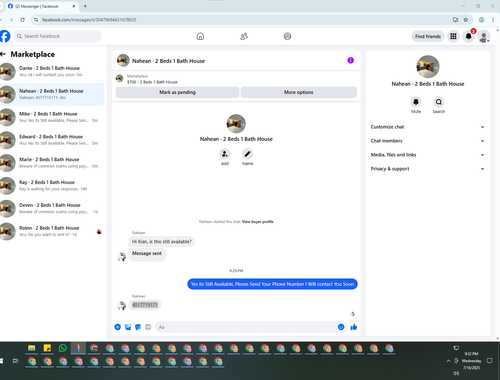Viewport: 500px width, 380px height.
Task: Choose a sticker in the composer
Action: [138, 327]
